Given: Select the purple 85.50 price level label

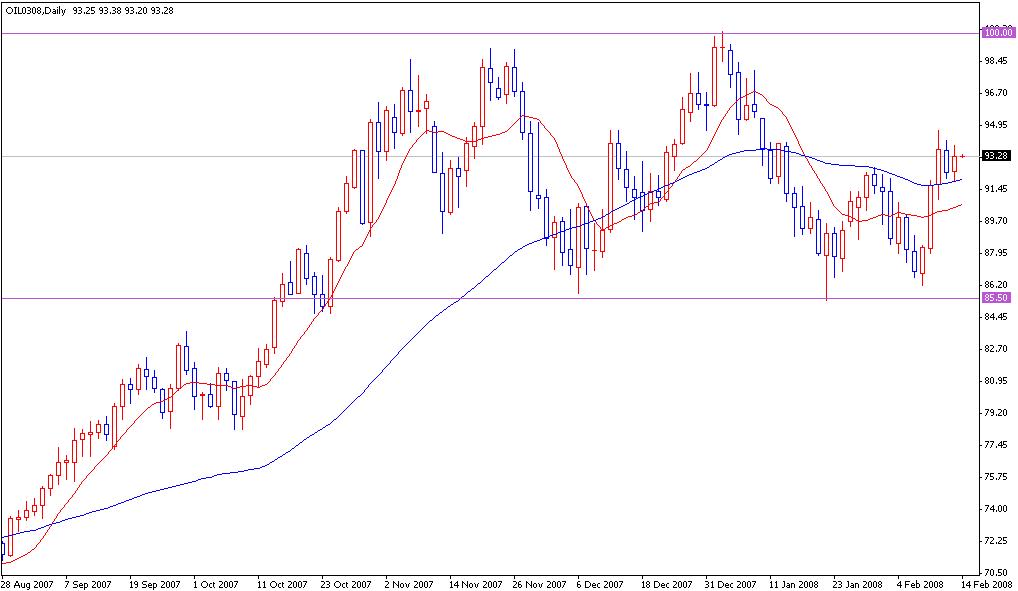Looking at the screenshot, I should [997, 298].
